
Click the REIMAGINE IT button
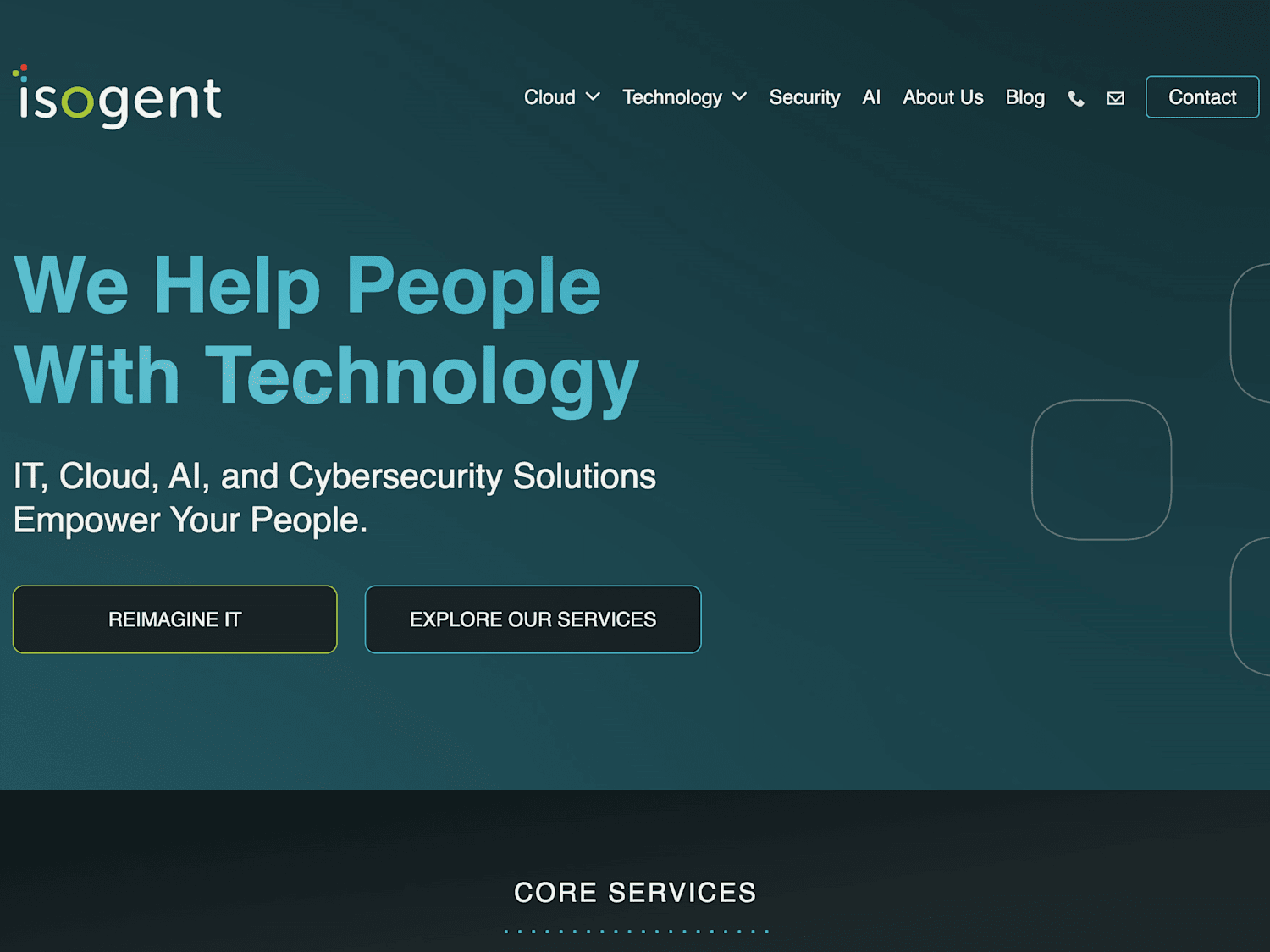coord(175,619)
